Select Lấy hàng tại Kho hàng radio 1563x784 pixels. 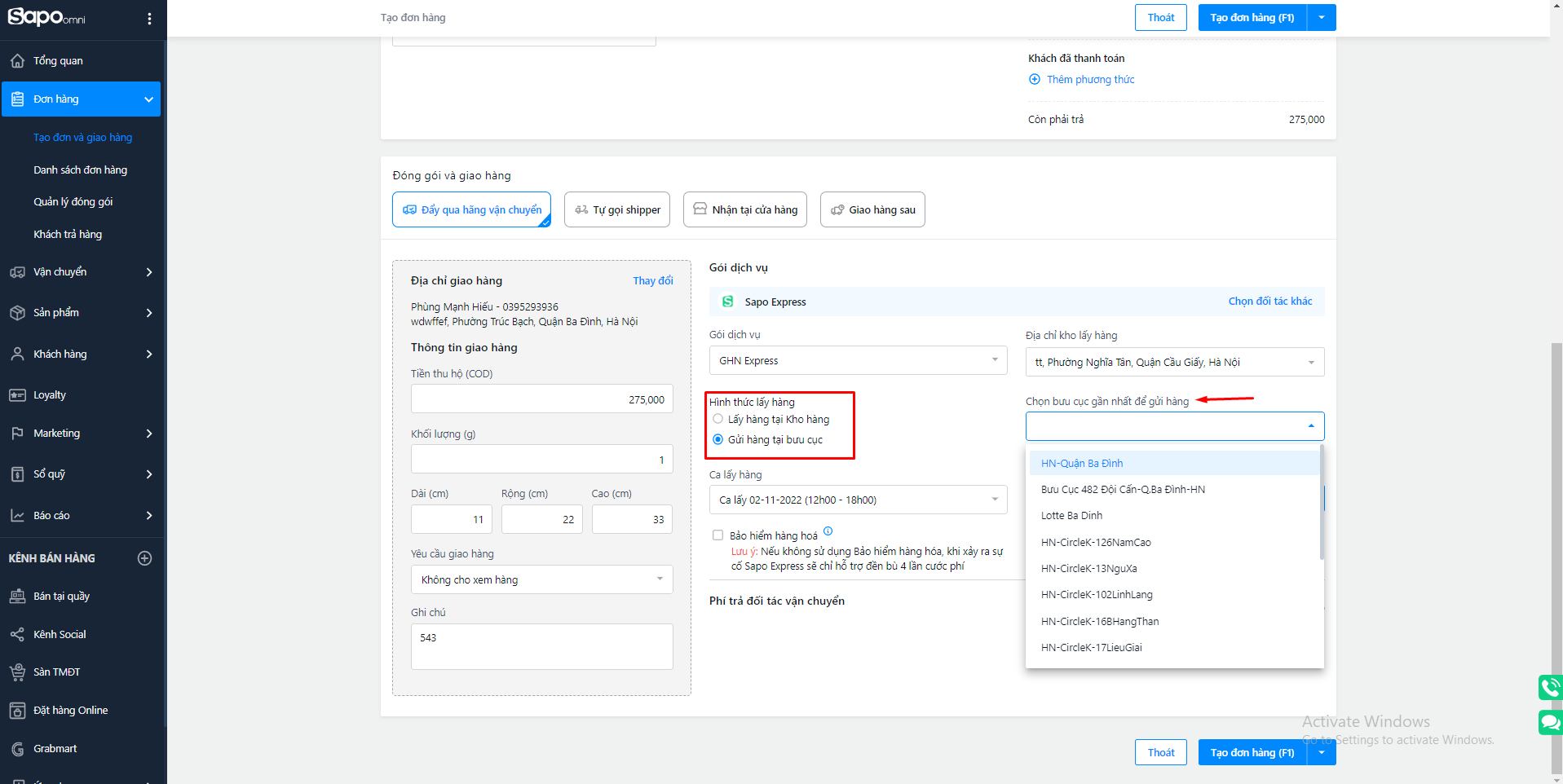point(717,419)
